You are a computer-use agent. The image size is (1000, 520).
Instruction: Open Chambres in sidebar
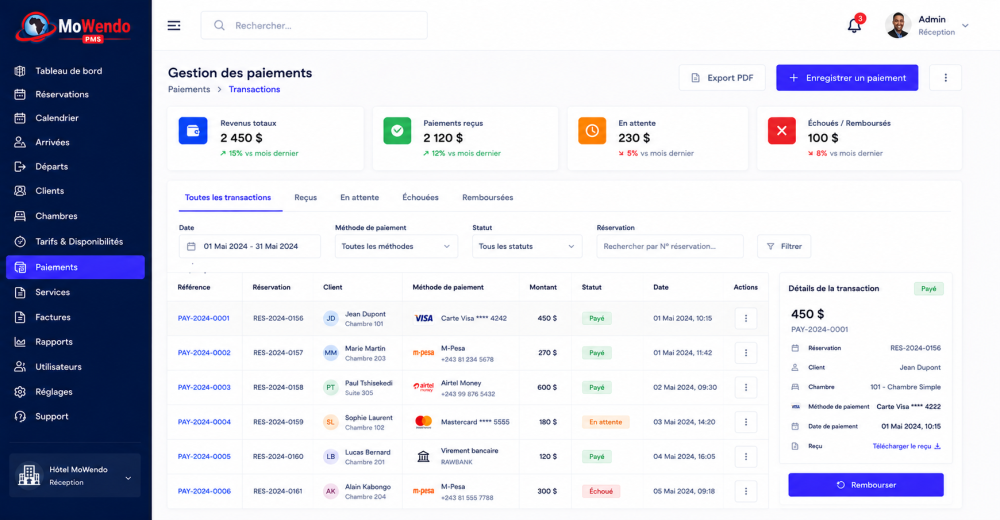pyautogui.click(x=75, y=216)
